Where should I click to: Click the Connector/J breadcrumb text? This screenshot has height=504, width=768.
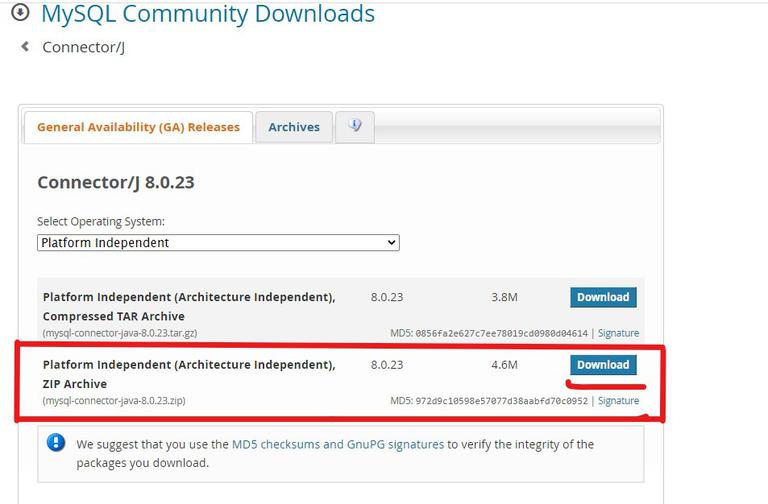coord(84,48)
